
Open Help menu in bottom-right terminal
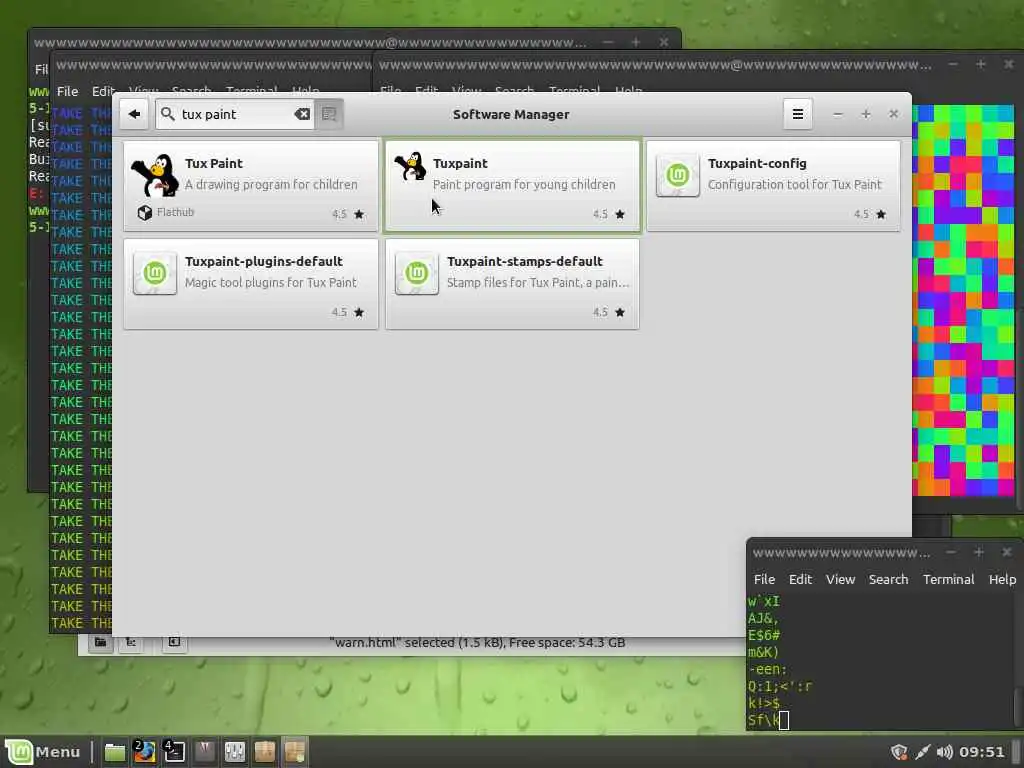coord(1002,579)
